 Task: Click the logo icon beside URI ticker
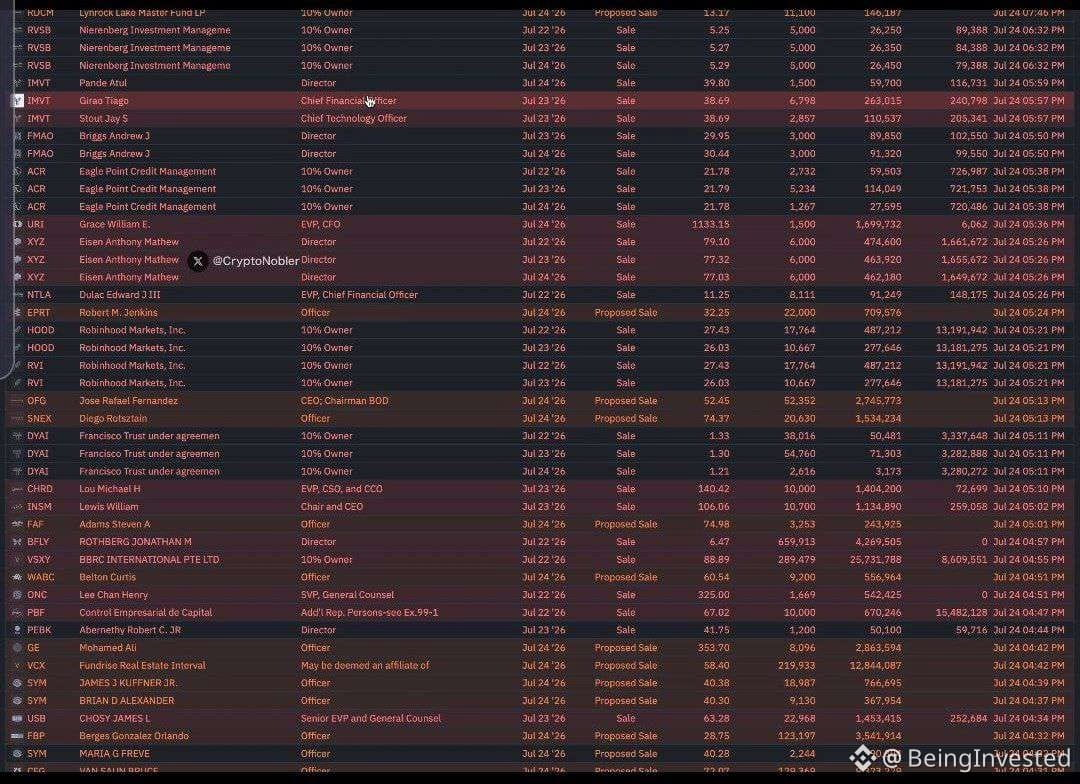18,224
